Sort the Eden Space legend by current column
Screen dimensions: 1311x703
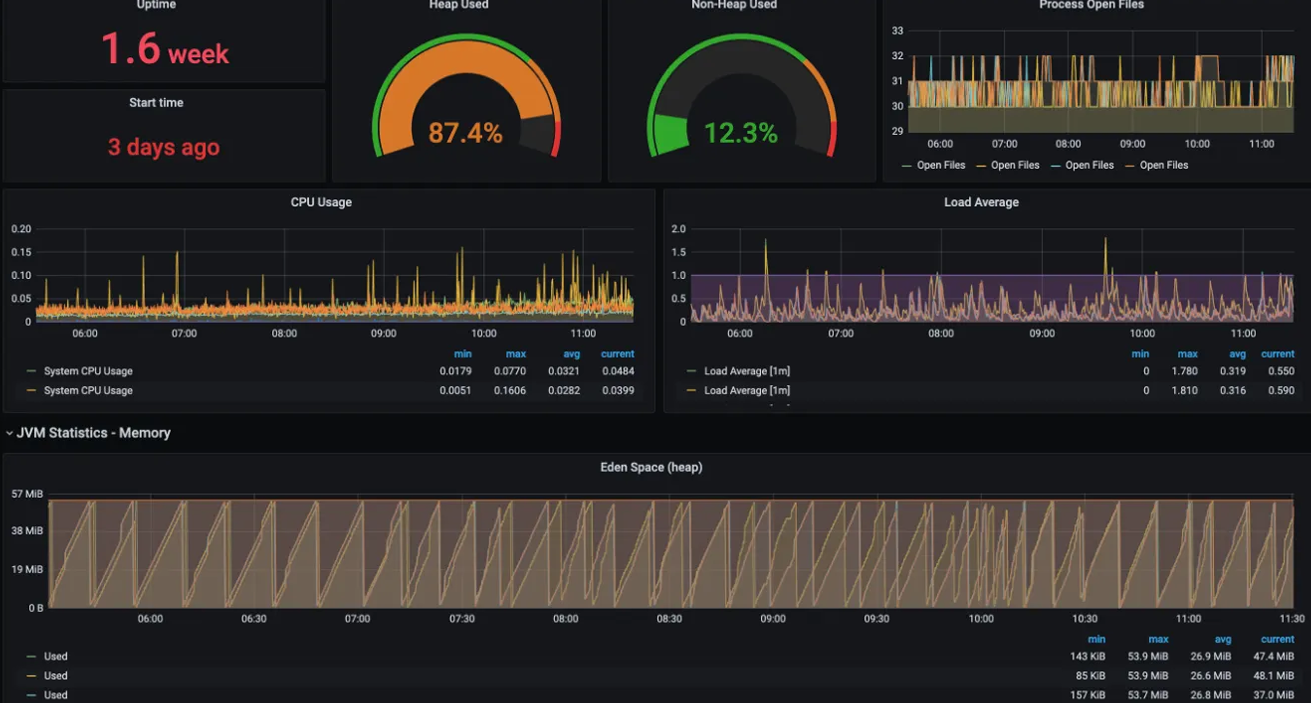click(x=1277, y=639)
